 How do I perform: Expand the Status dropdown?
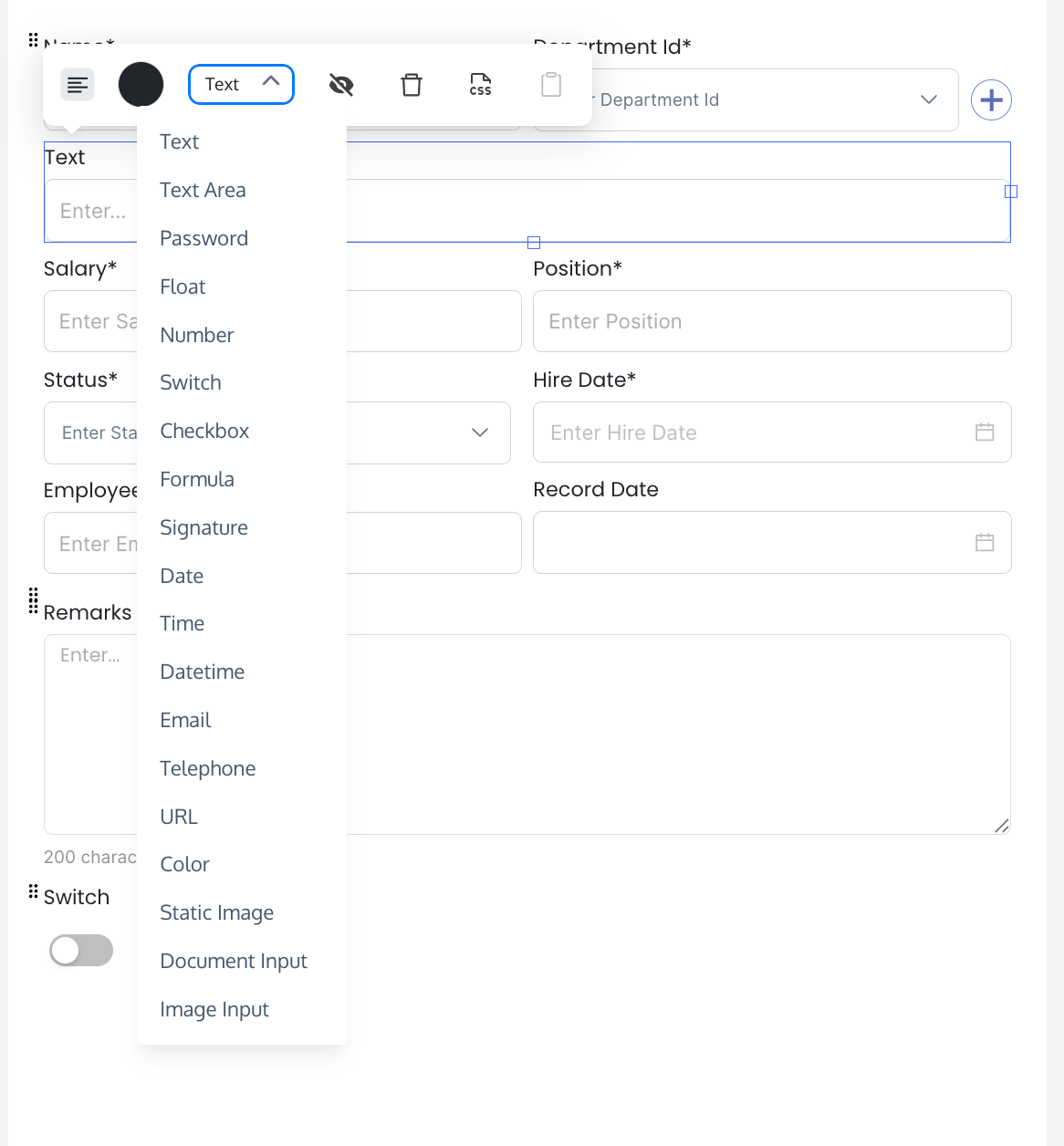coord(480,432)
